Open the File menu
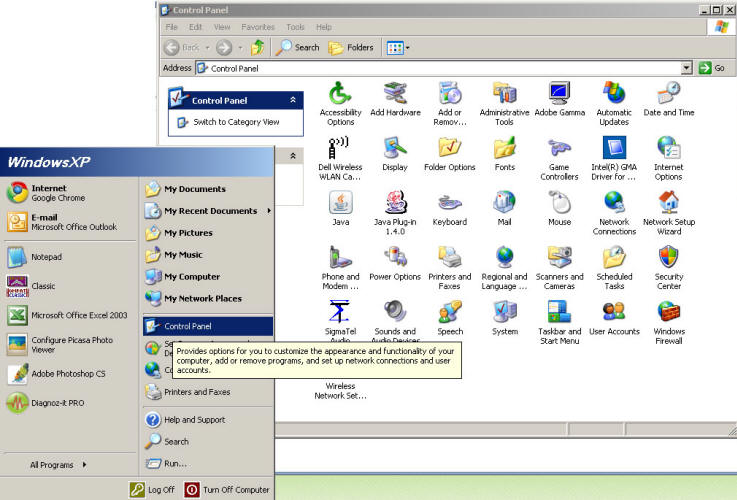 coord(172,27)
